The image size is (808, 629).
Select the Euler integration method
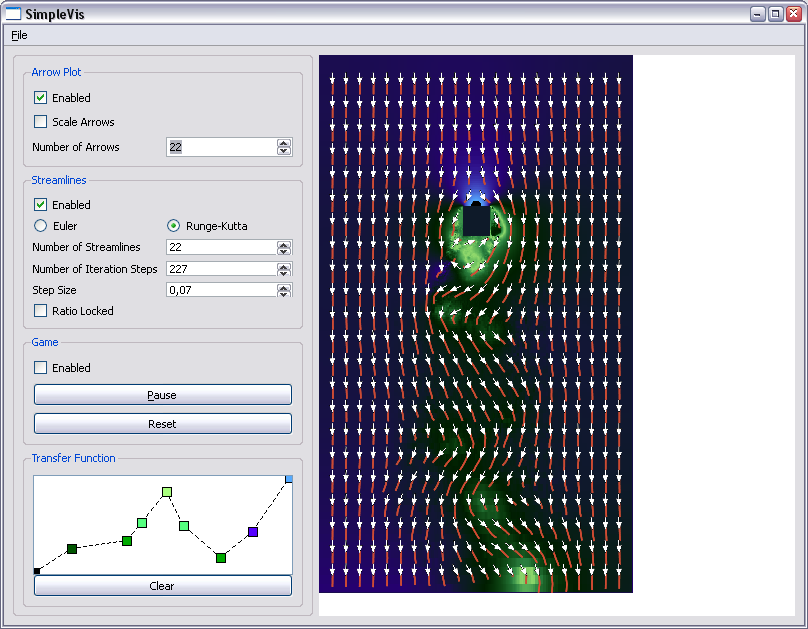tap(41, 226)
